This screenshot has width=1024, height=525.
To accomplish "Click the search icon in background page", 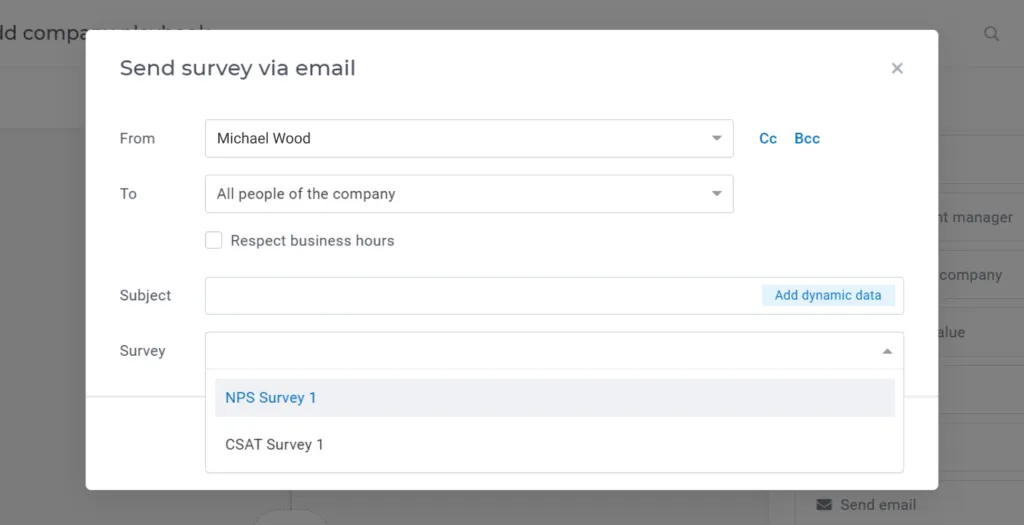I will pyautogui.click(x=991, y=34).
